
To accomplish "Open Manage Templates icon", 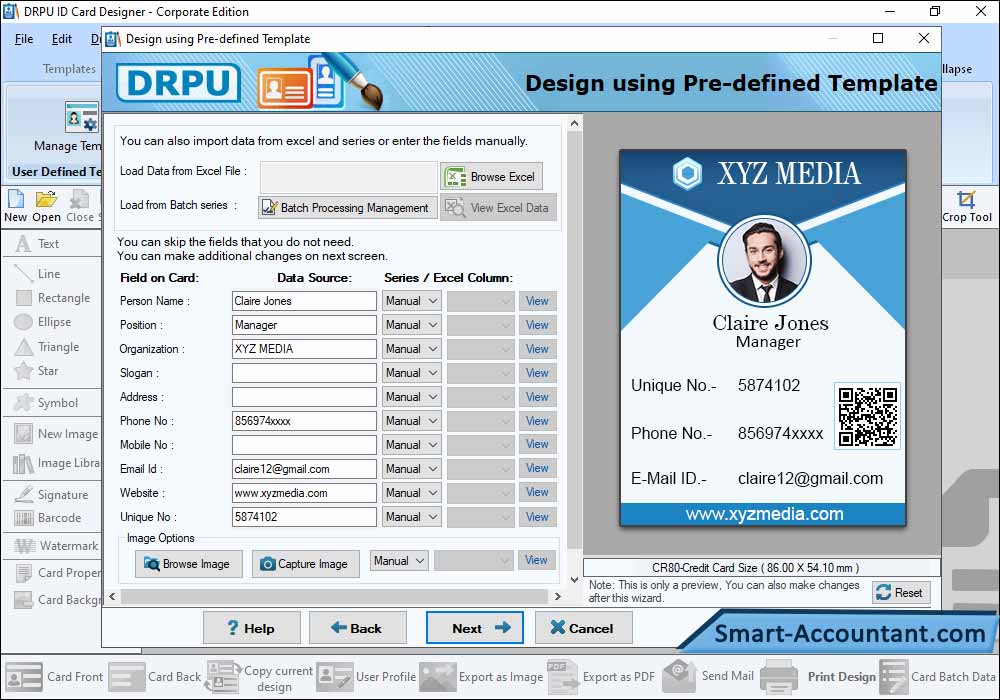I will tap(82, 117).
